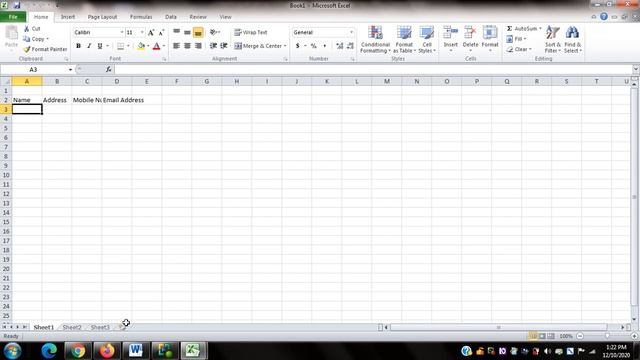Open the General number format dropdown
Viewport: 640px width, 360px height.
click(351, 32)
